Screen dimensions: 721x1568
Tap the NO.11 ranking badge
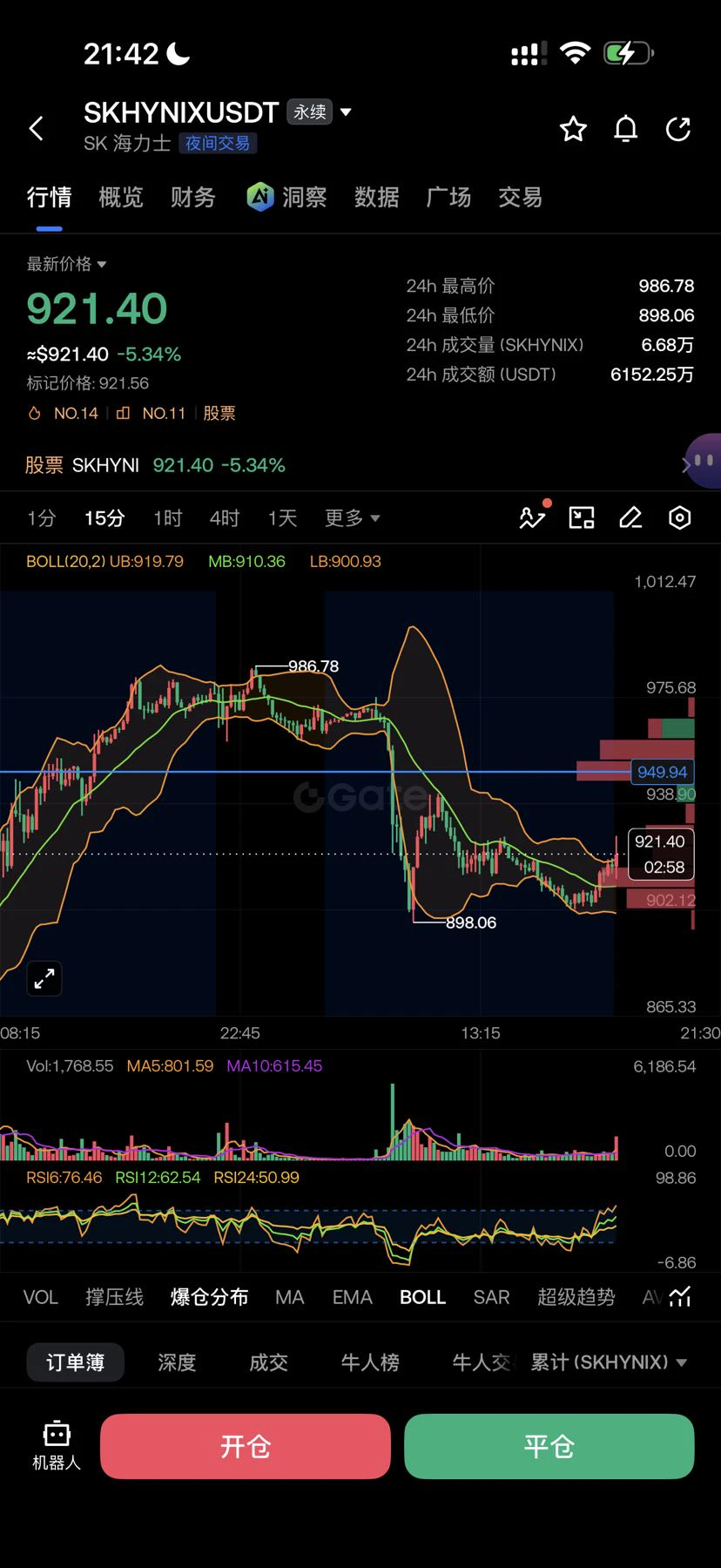151,413
